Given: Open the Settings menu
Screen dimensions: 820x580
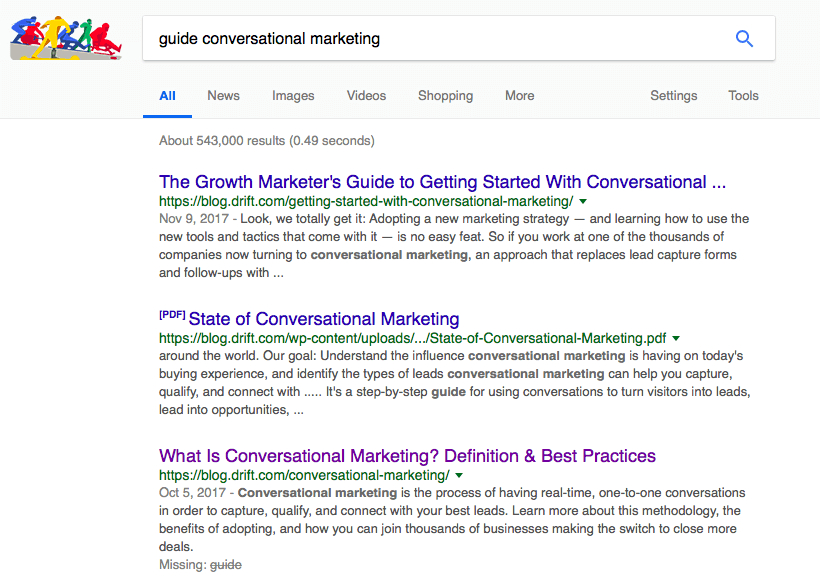Looking at the screenshot, I should click(673, 95).
